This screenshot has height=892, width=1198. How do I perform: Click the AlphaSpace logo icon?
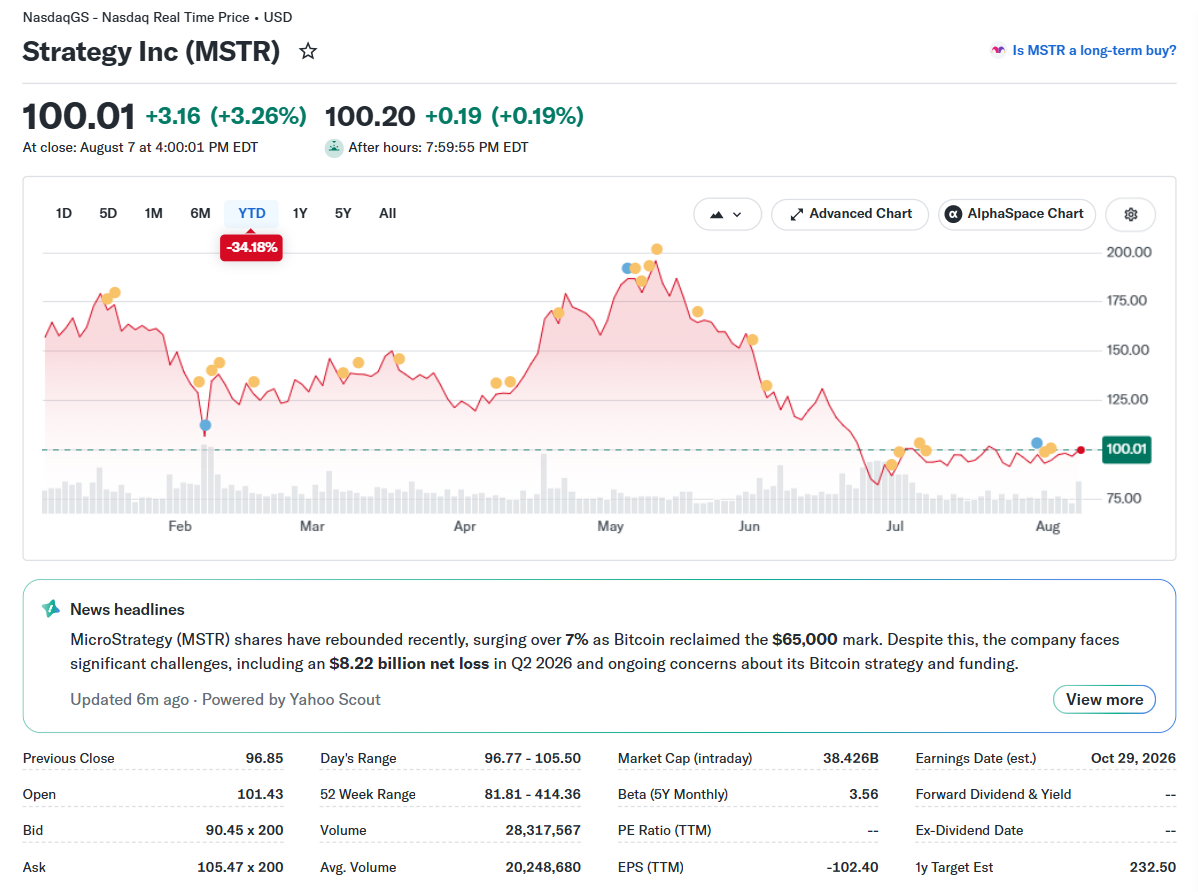click(953, 214)
